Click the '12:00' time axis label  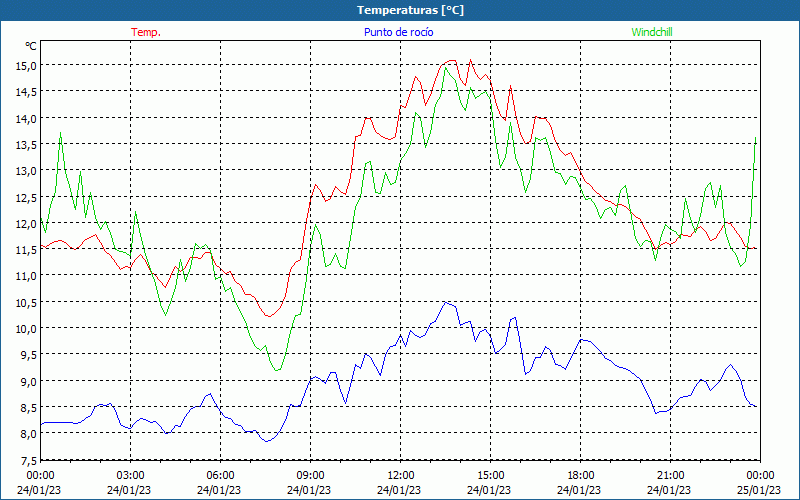click(401, 476)
